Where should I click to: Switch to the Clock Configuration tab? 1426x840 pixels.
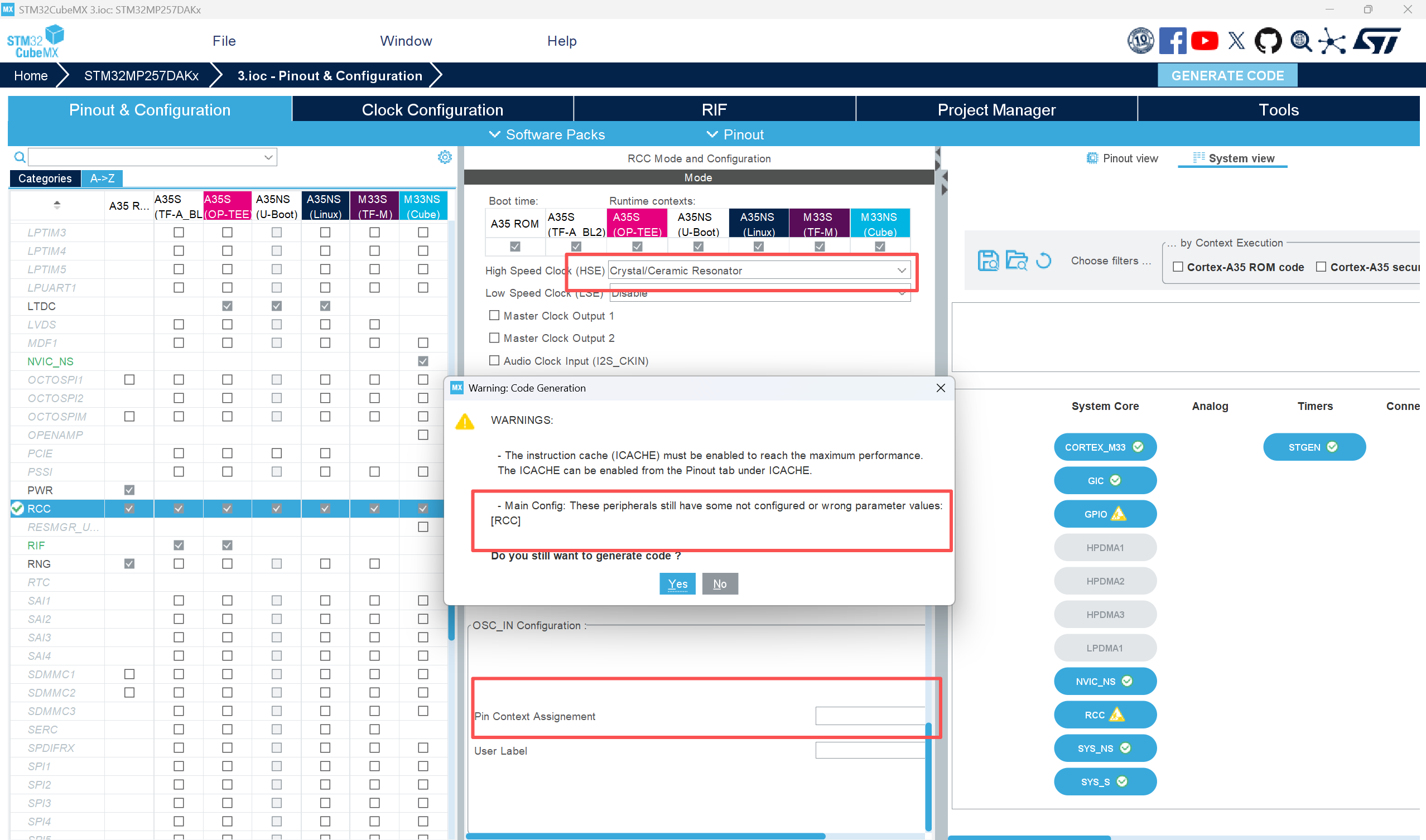point(432,109)
